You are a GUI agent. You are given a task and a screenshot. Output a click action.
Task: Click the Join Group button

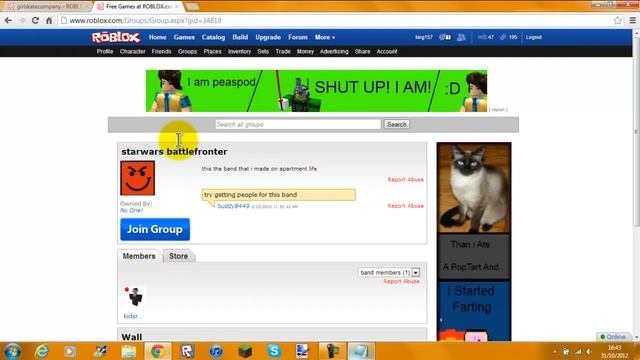(x=155, y=229)
